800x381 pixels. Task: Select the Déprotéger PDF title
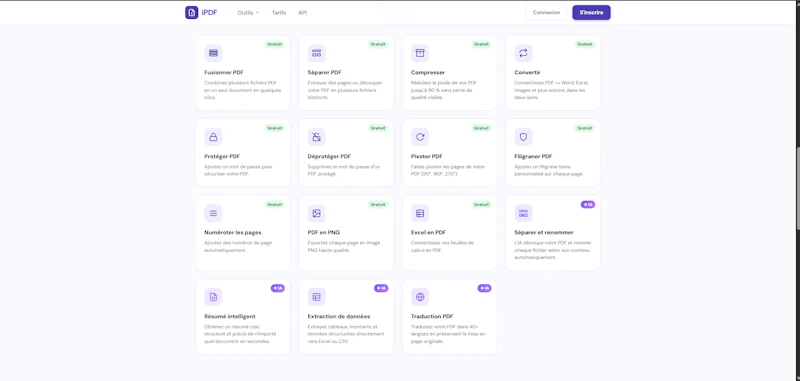click(x=329, y=157)
